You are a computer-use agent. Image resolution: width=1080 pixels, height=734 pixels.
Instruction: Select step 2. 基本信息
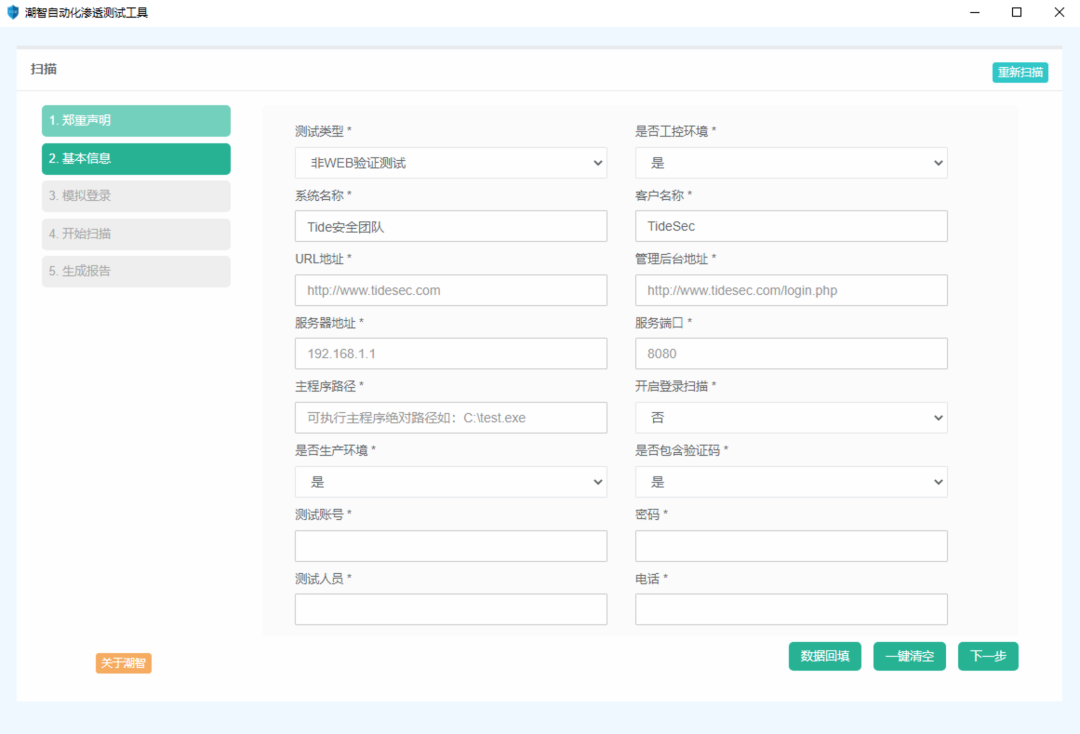pyautogui.click(x=136, y=158)
